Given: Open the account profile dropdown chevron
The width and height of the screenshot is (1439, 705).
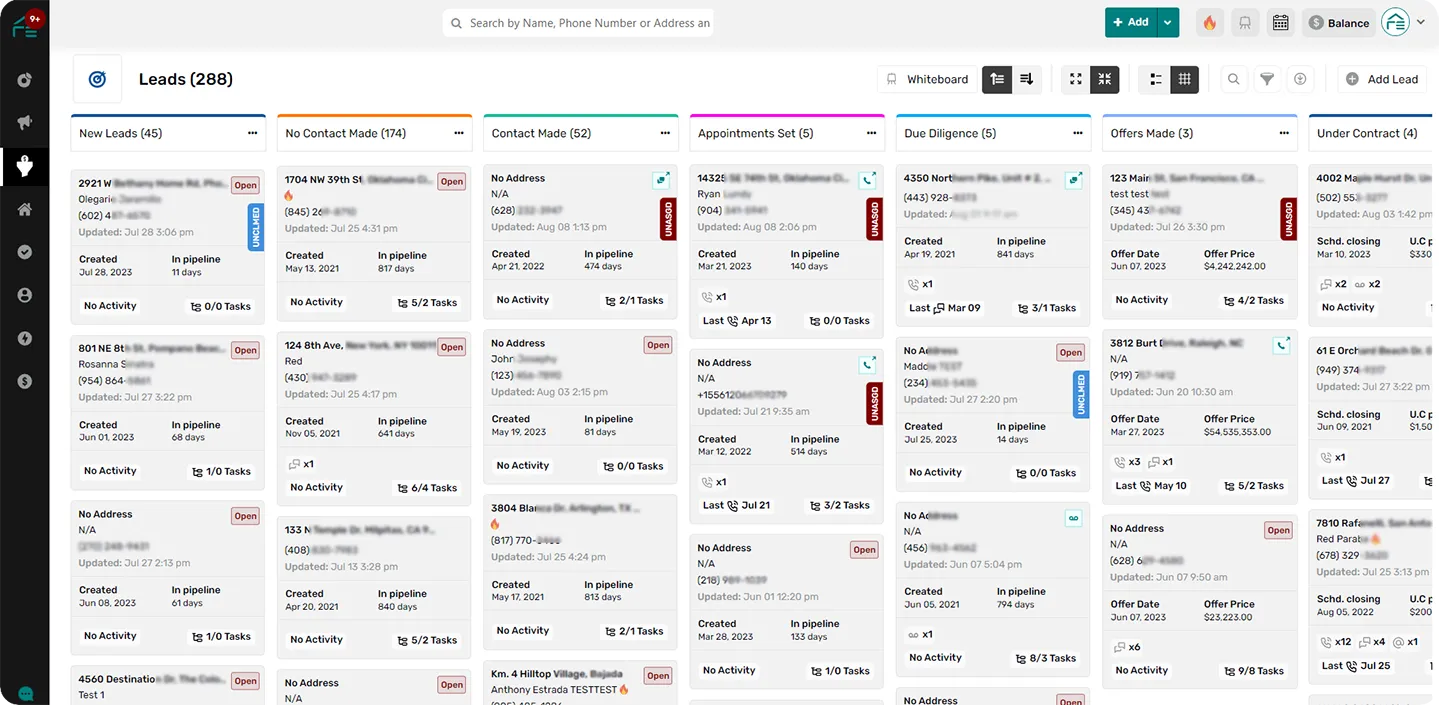Looking at the screenshot, I should [1420, 22].
